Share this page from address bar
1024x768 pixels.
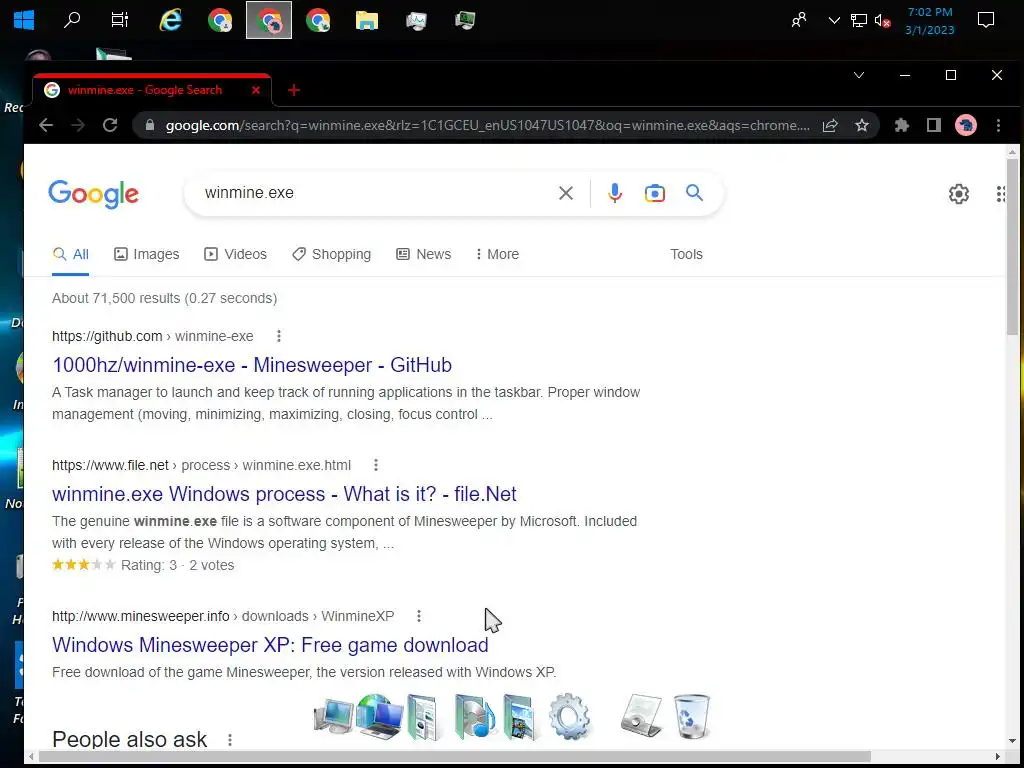(x=830, y=125)
